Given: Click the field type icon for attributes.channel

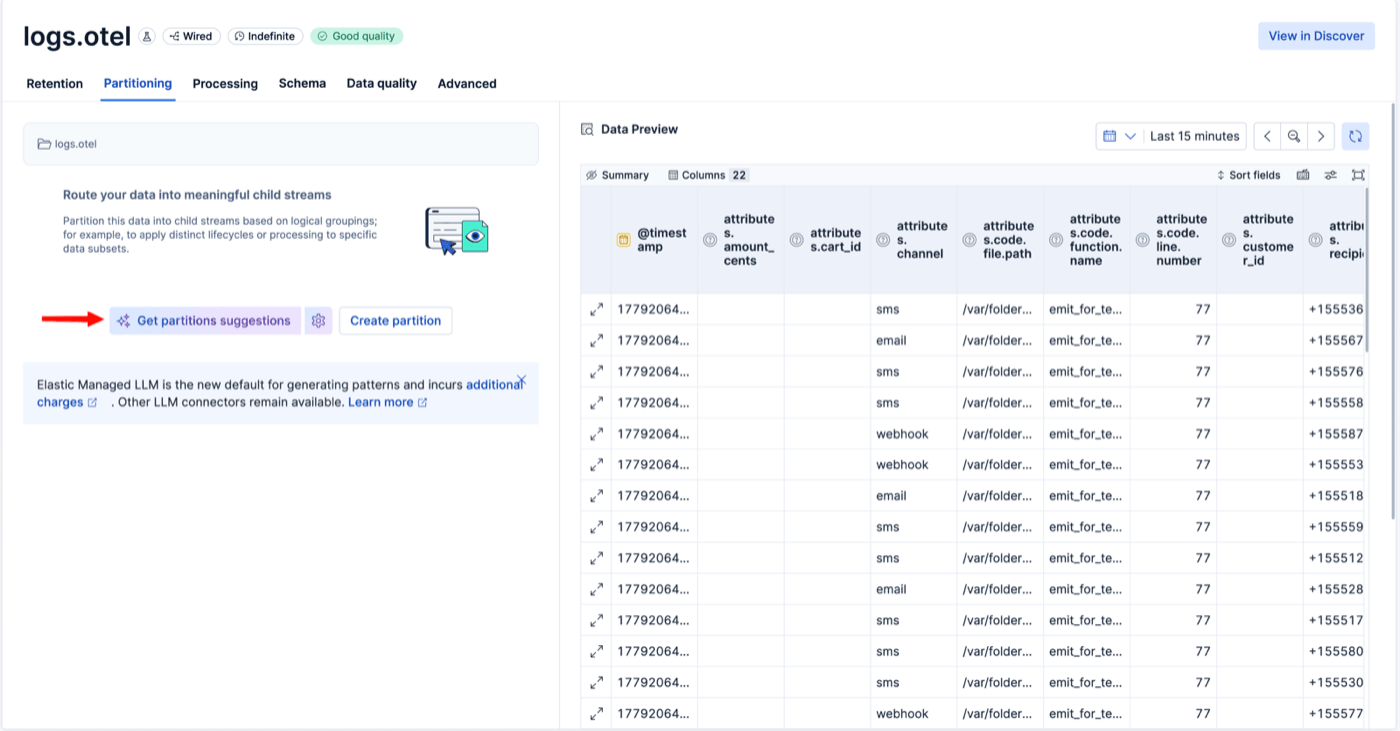Looking at the screenshot, I should point(883,240).
